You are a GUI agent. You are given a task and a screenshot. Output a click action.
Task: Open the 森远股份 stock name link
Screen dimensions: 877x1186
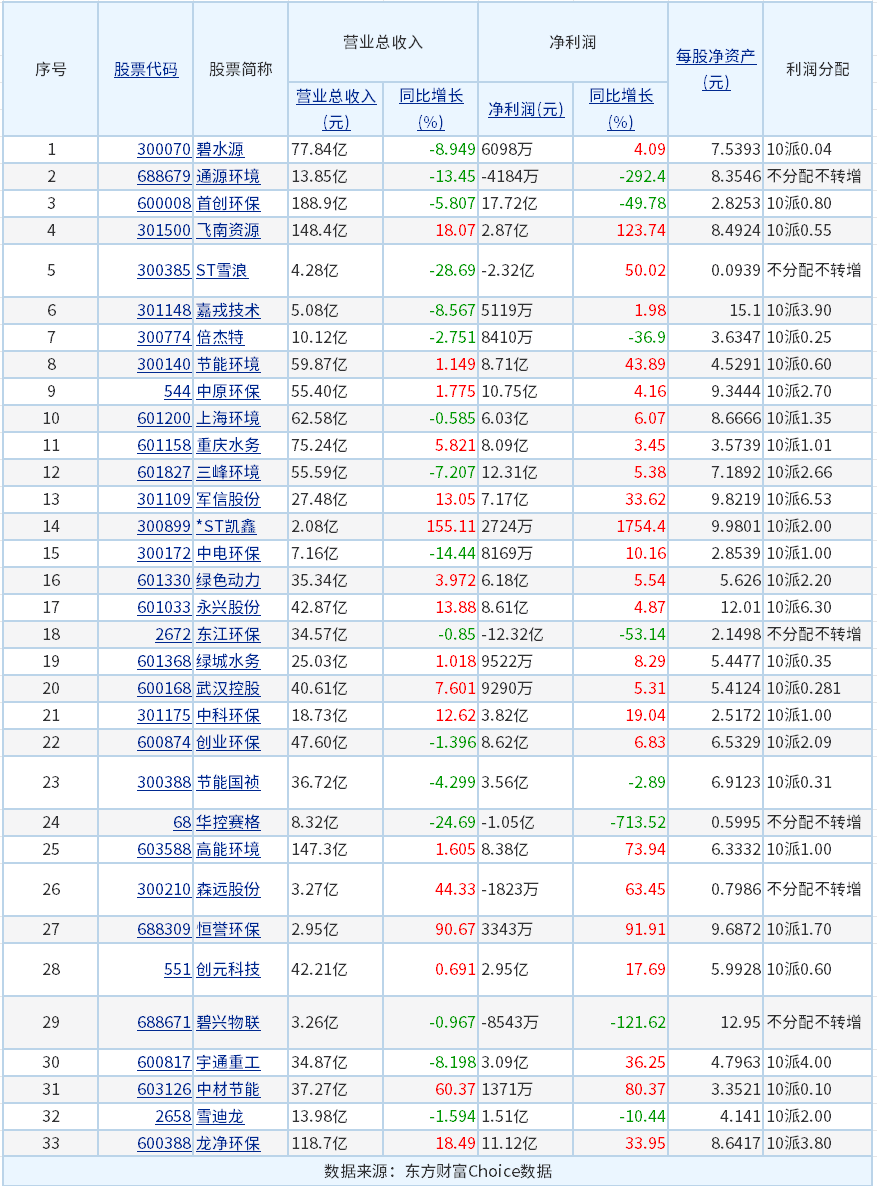click(227, 889)
